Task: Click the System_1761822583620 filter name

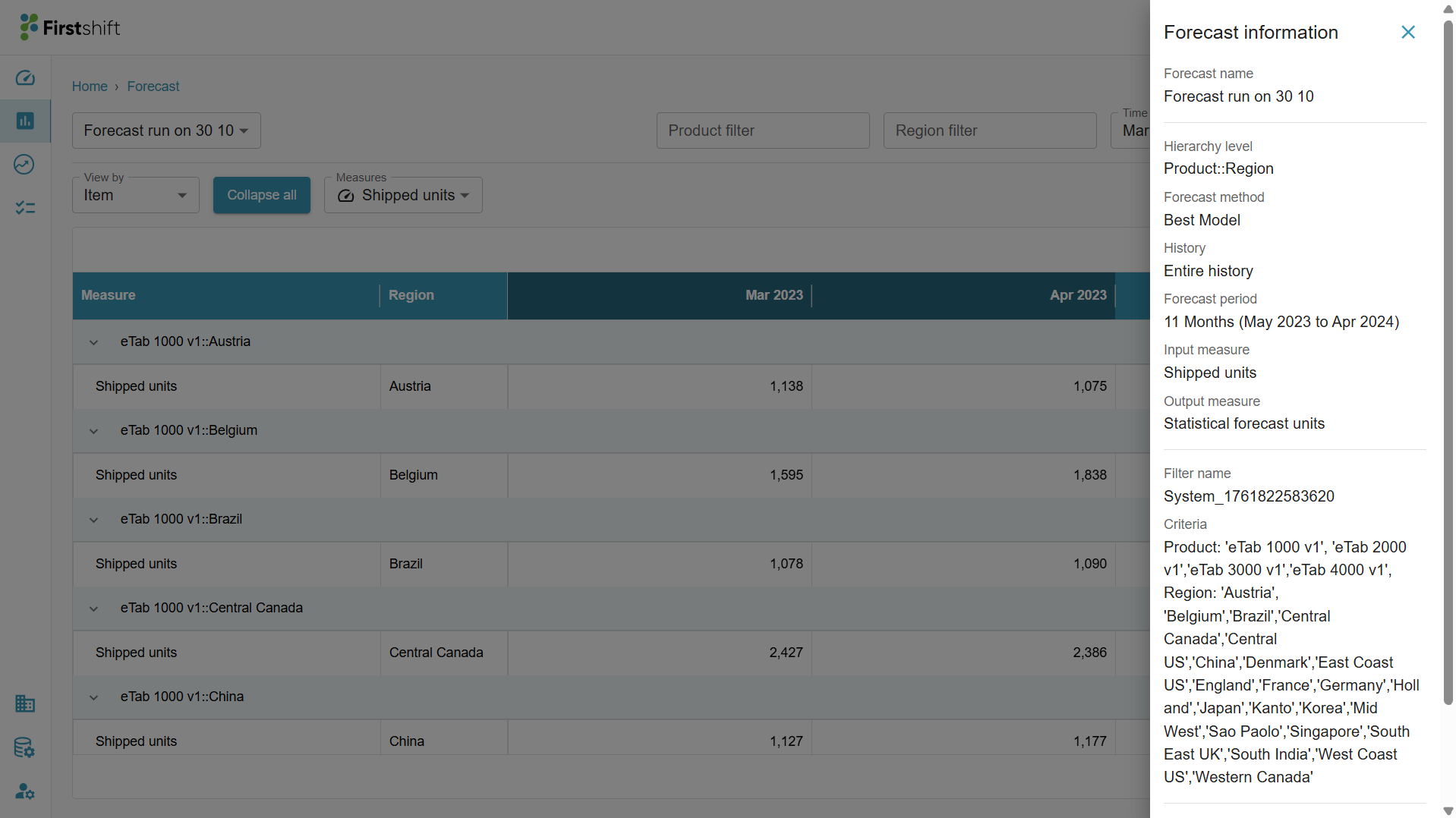Action: (x=1249, y=496)
